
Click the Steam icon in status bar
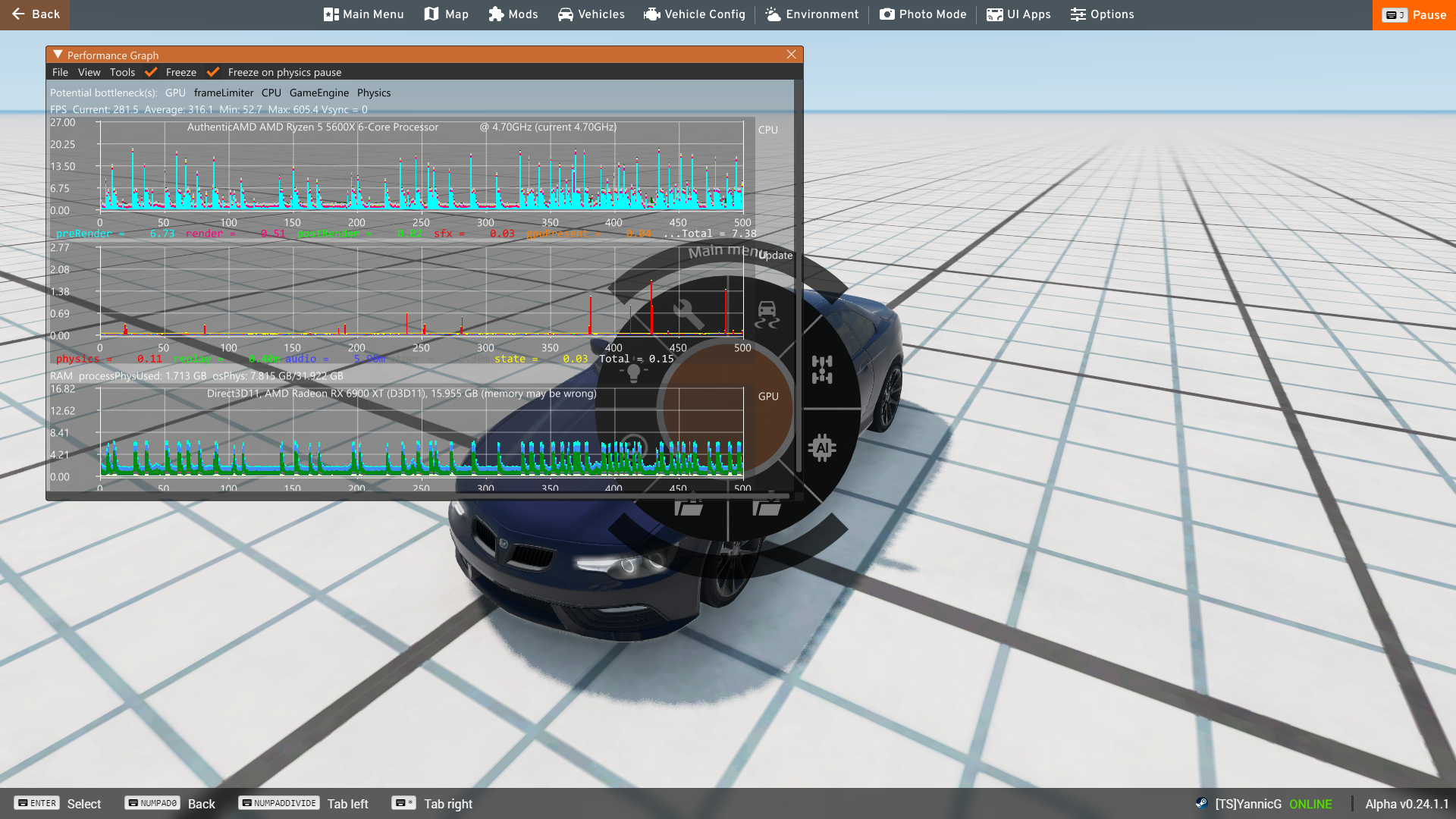tap(1201, 804)
